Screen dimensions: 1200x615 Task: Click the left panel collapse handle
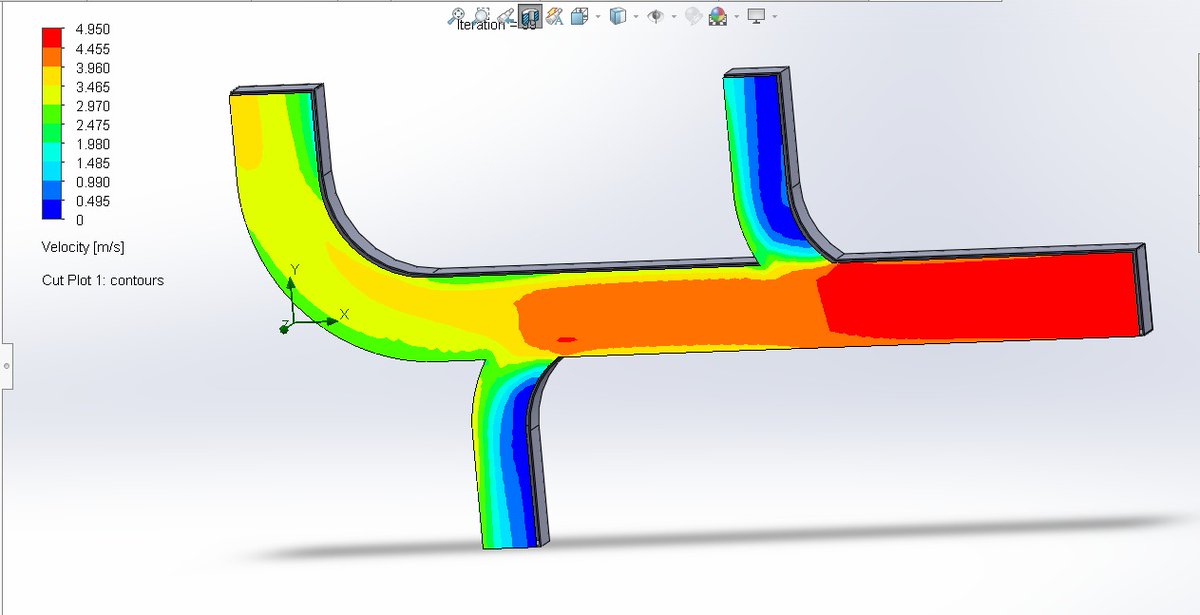[x=6, y=367]
